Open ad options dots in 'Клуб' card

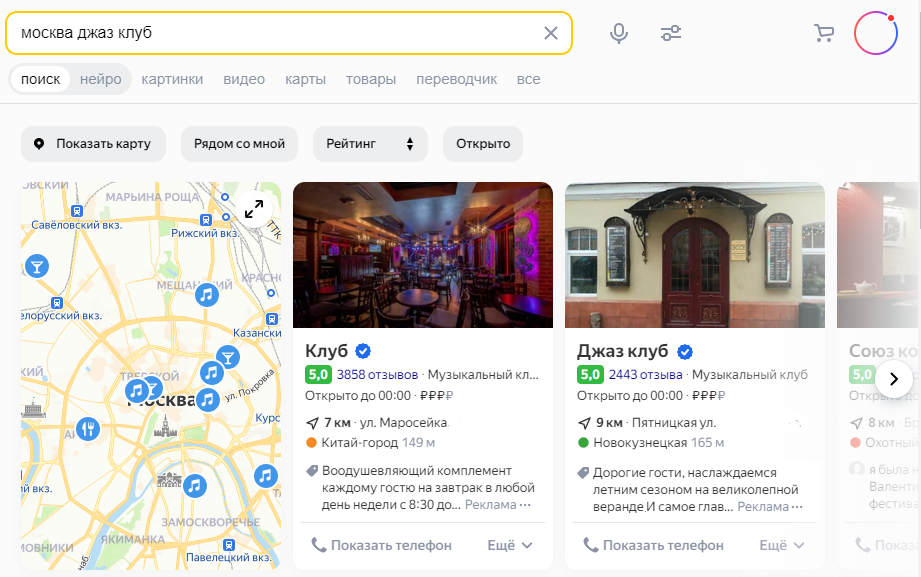point(525,505)
